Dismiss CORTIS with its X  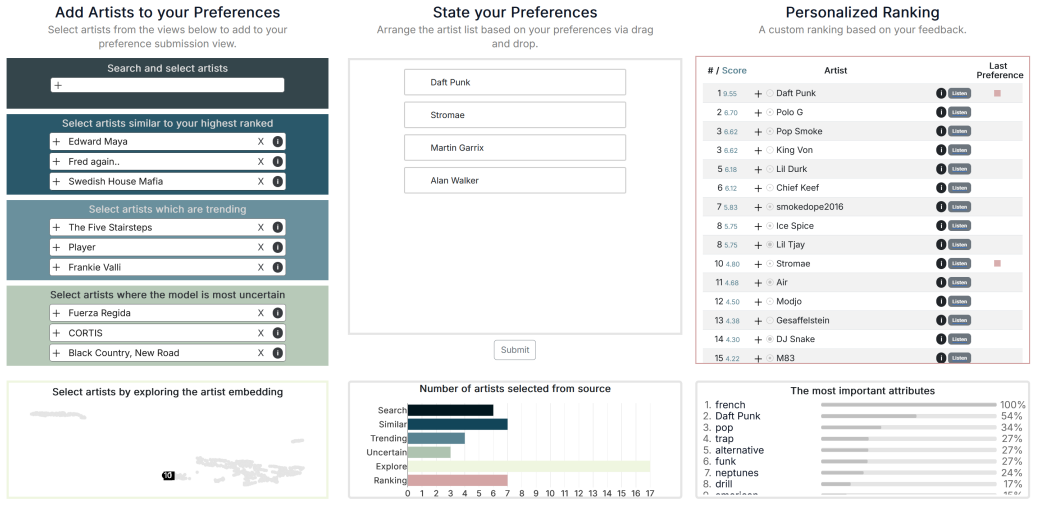(261, 333)
